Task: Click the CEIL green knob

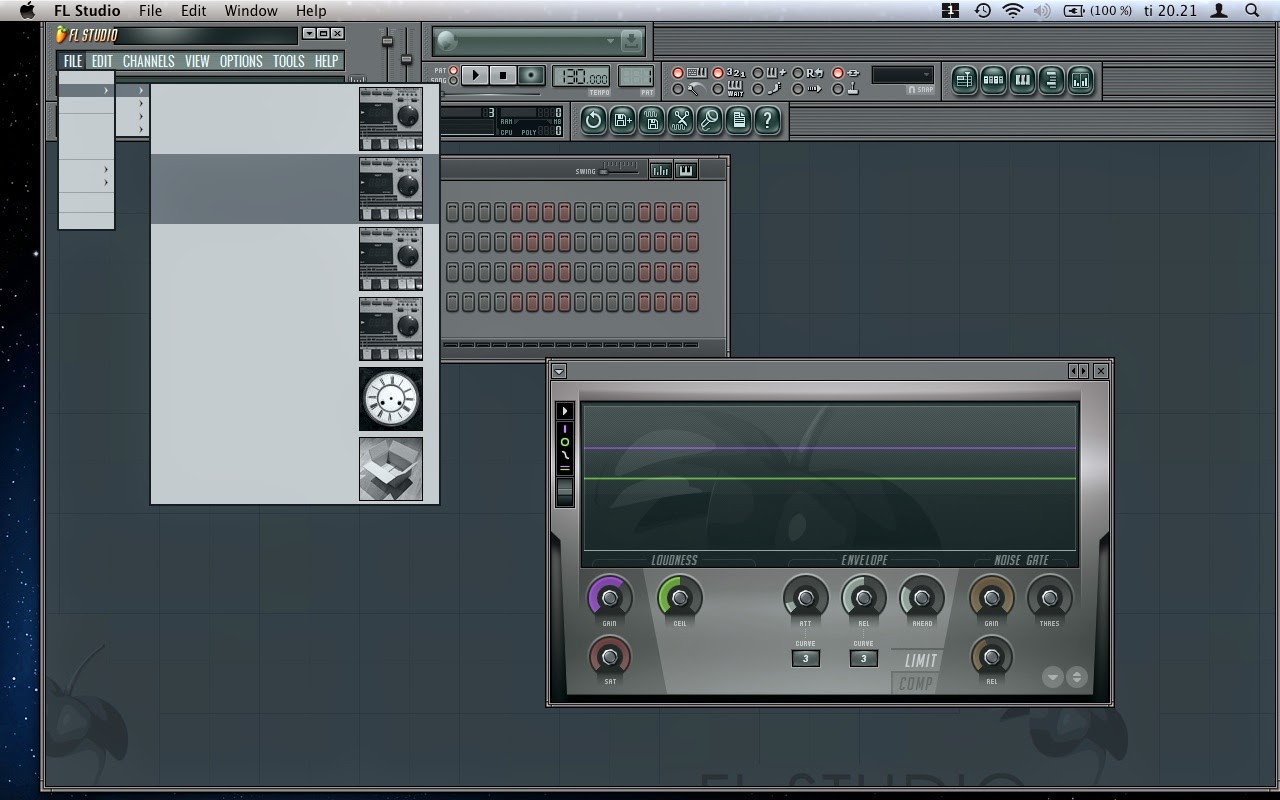Action: [x=680, y=598]
